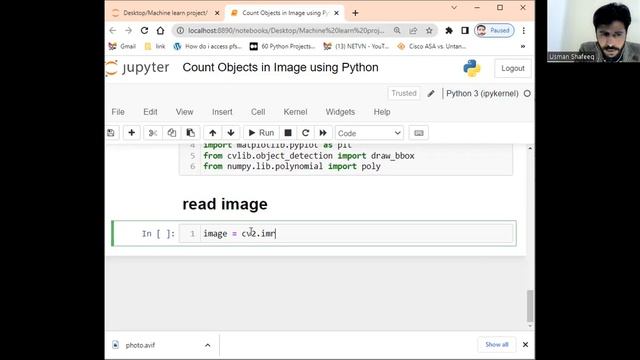Bookmark this page with the star icon
Screen dimensions: 640x360
click(x=429, y=31)
